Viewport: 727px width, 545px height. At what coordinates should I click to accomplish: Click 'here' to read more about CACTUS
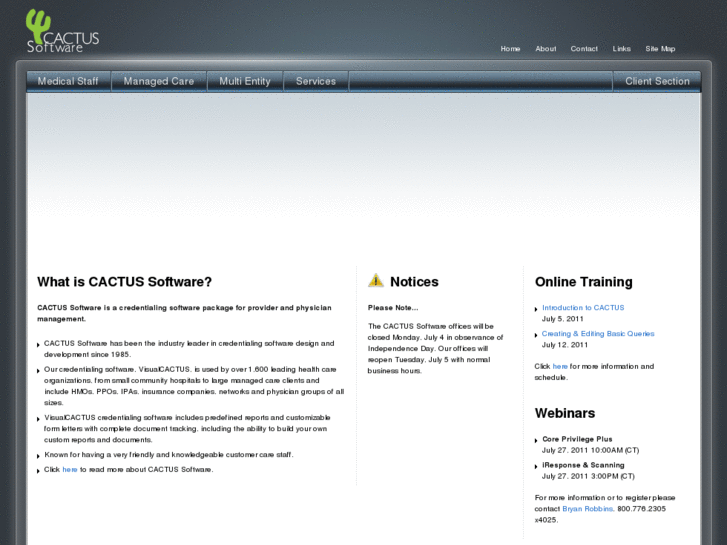point(70,469)
